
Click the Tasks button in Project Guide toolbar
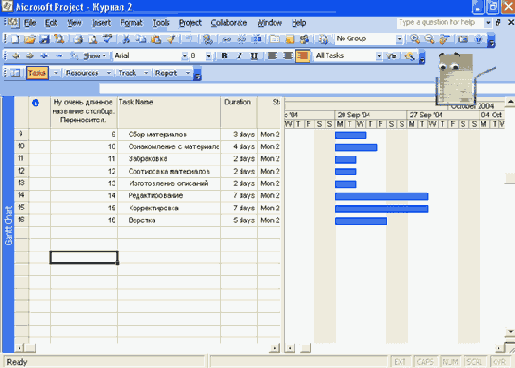[x=37, y=73]
